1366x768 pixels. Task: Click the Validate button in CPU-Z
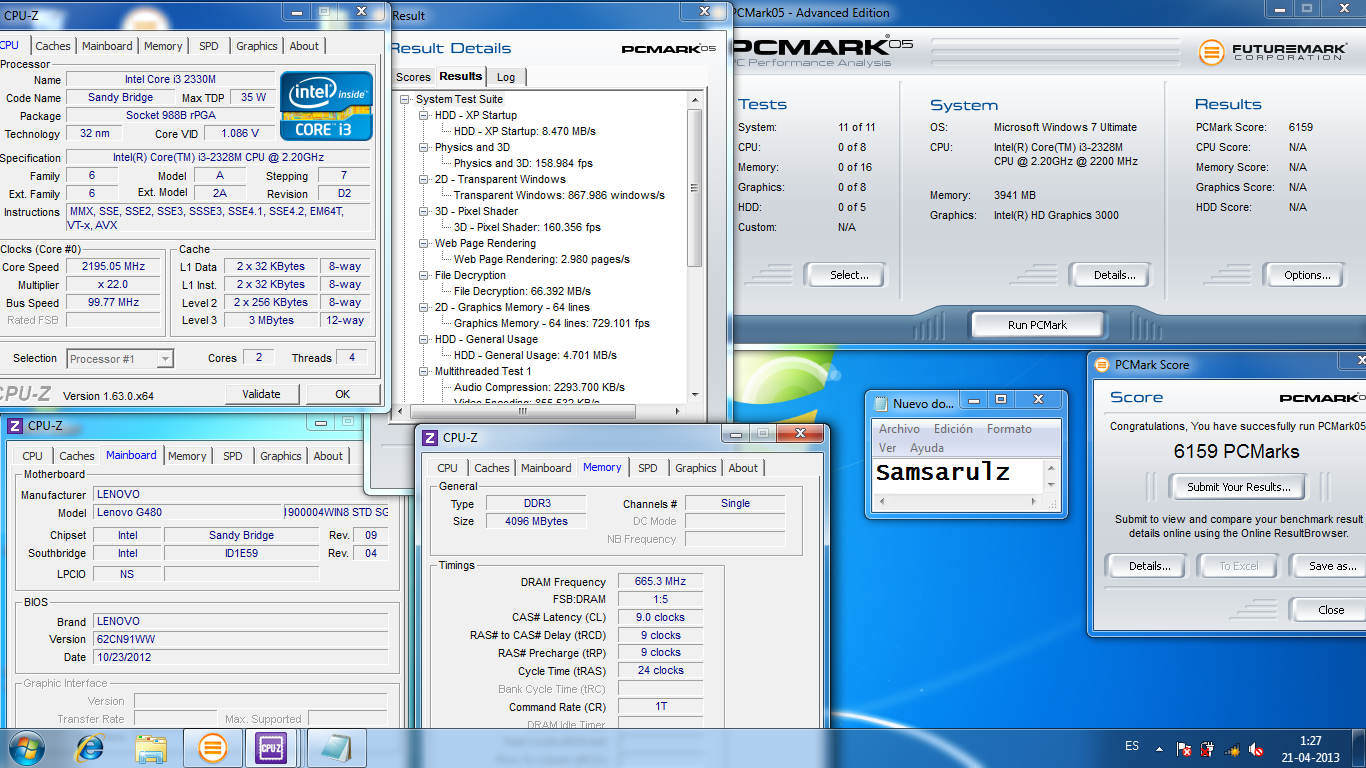click(x=261, y=394)
